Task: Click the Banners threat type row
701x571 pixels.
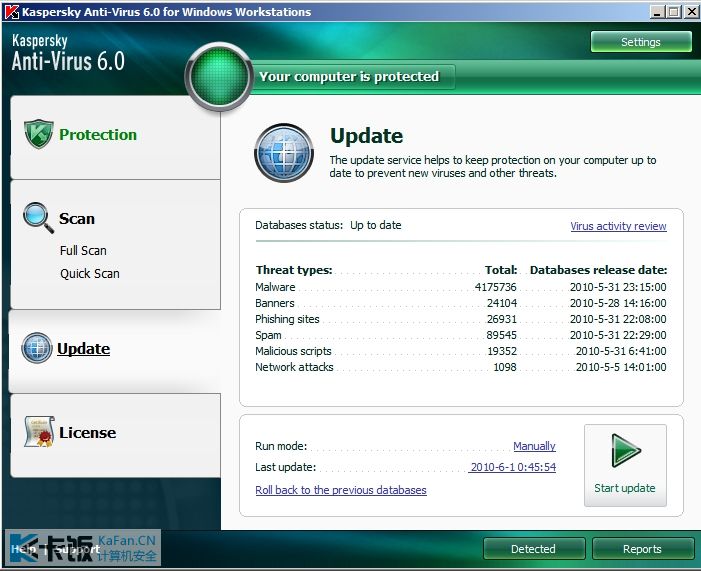Action: (x=461, y=303)
